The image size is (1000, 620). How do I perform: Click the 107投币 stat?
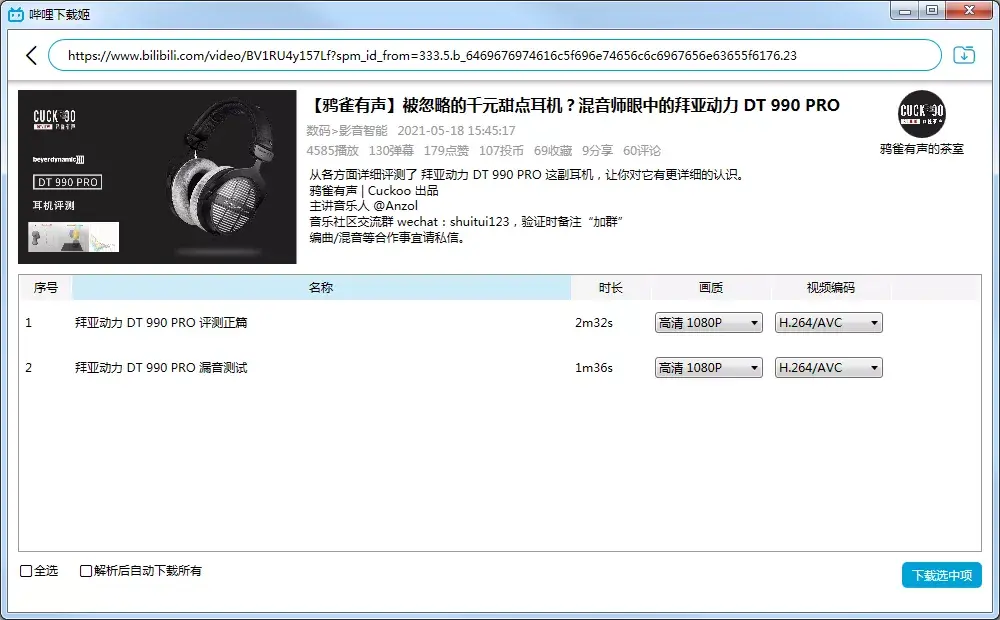(501, 151)
